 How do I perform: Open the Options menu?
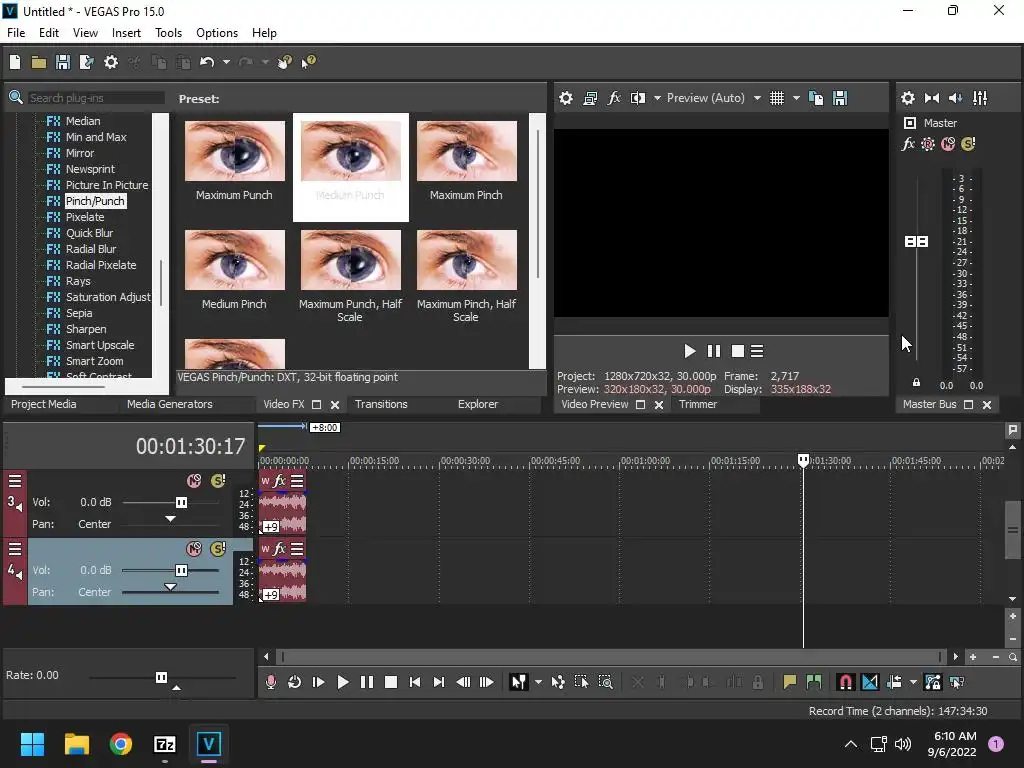pos(217,33)
